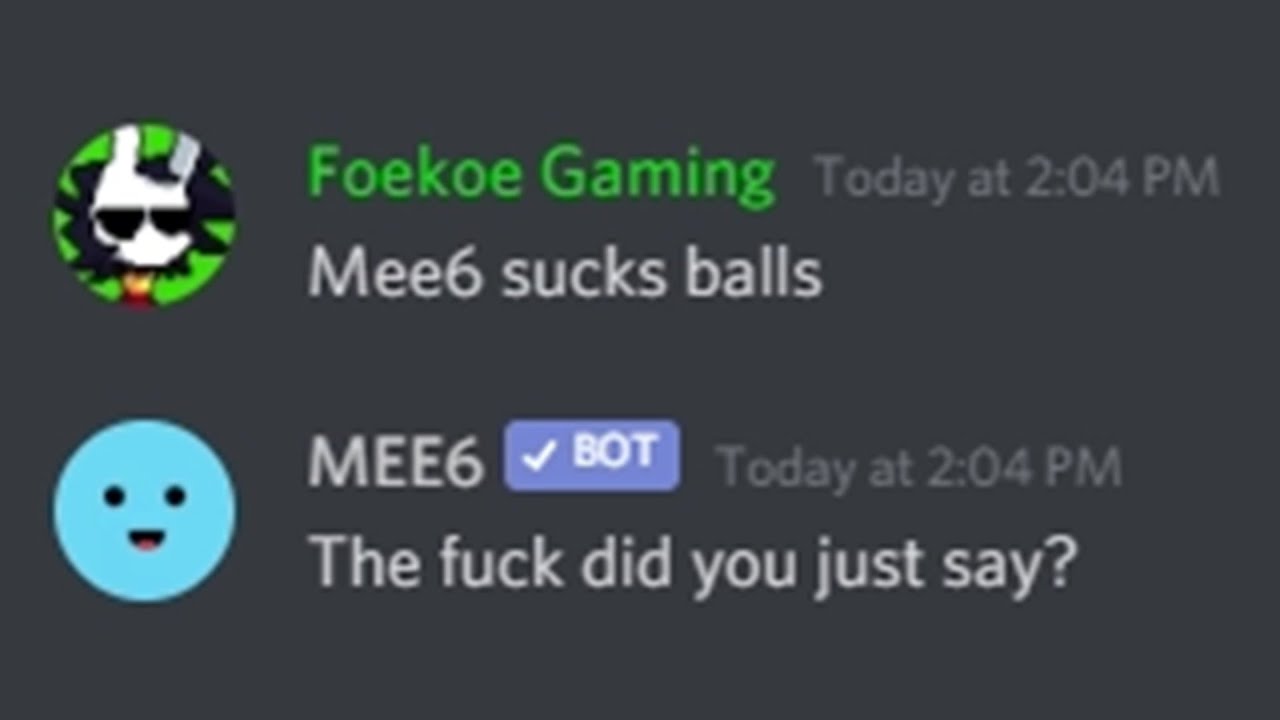The height and width of the screenshot is (720, 1280).
Task: Click the smiling mouth on MEE6 avatar
Action: tap(145, 541)
